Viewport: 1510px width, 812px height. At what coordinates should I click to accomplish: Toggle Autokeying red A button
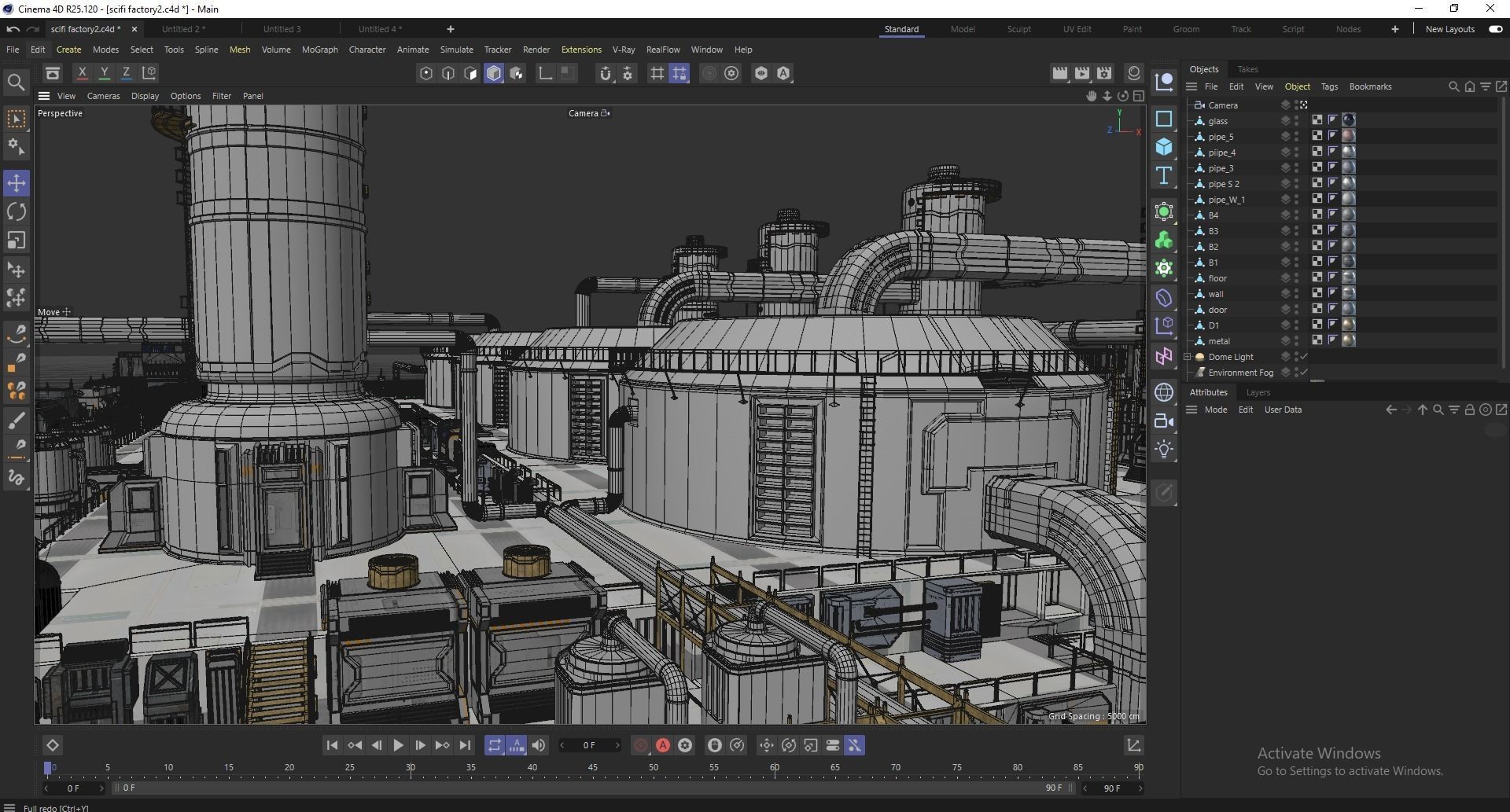pyautogui.click(x=663, y=745)
